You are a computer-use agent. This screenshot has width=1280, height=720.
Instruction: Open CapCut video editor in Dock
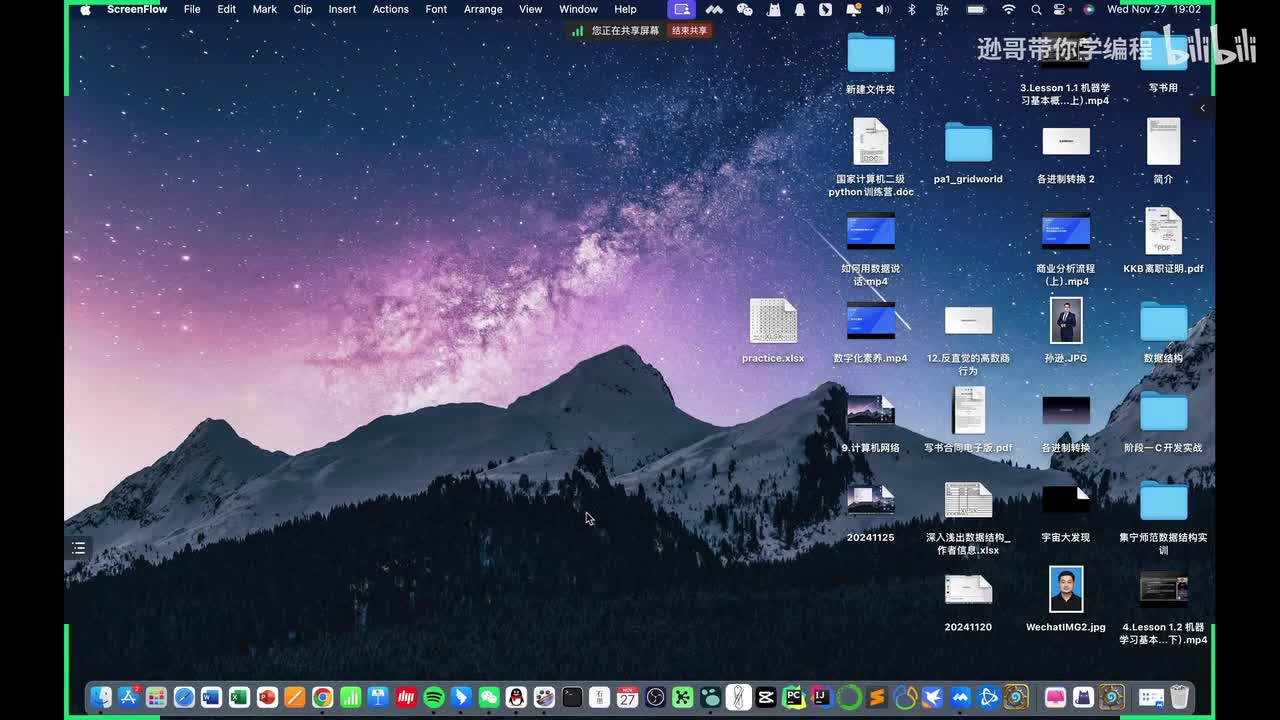[x=766, y=697]
